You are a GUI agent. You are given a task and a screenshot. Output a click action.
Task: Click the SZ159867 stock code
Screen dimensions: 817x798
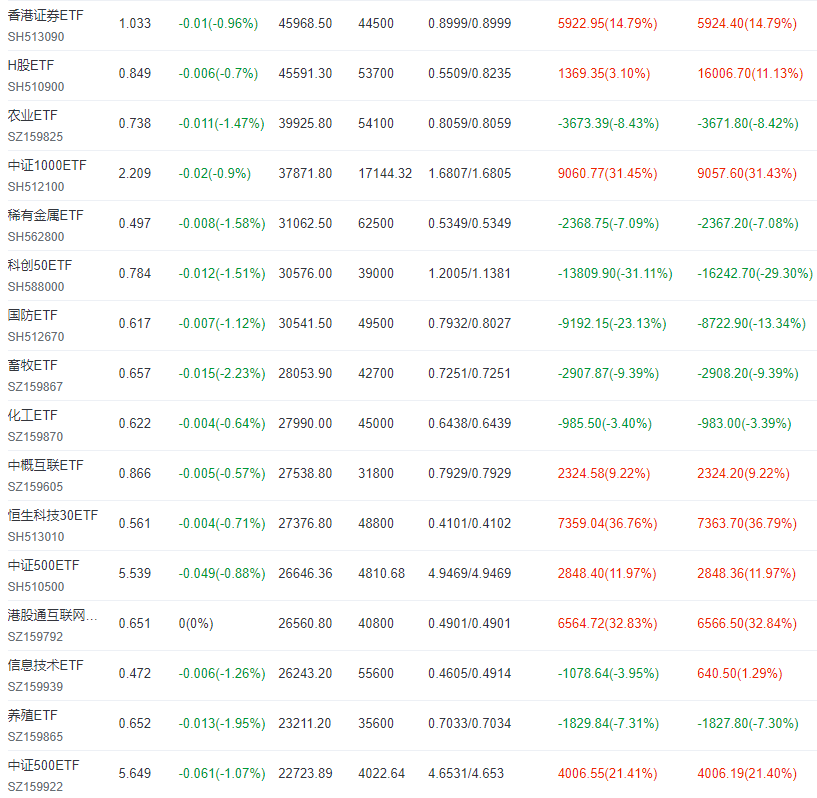pos(35,387)
